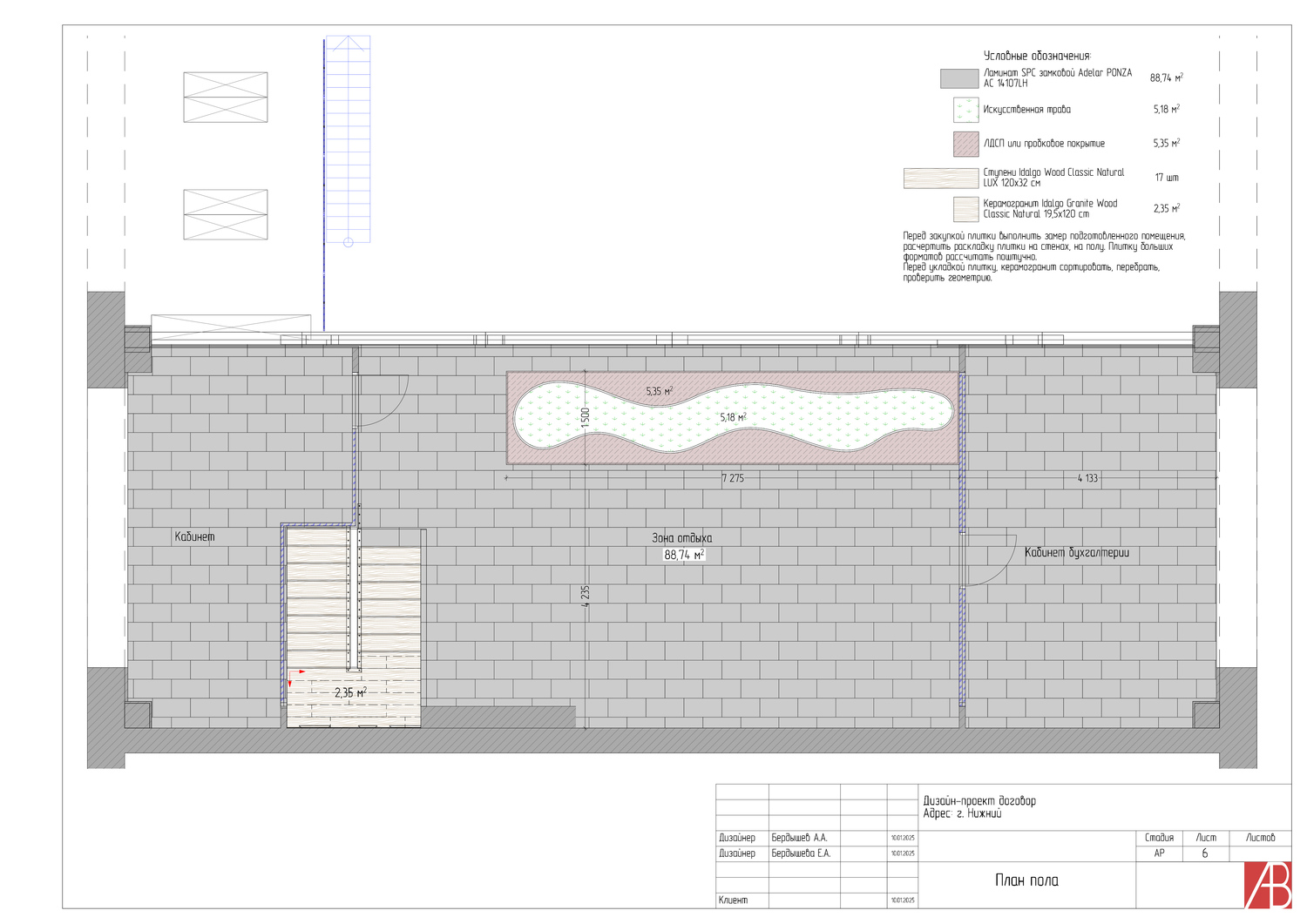The width and height of the screenshot is (1307, 924).
Task: Select the Искусственная трава legend swatch
Action: [x=966, y=110]
